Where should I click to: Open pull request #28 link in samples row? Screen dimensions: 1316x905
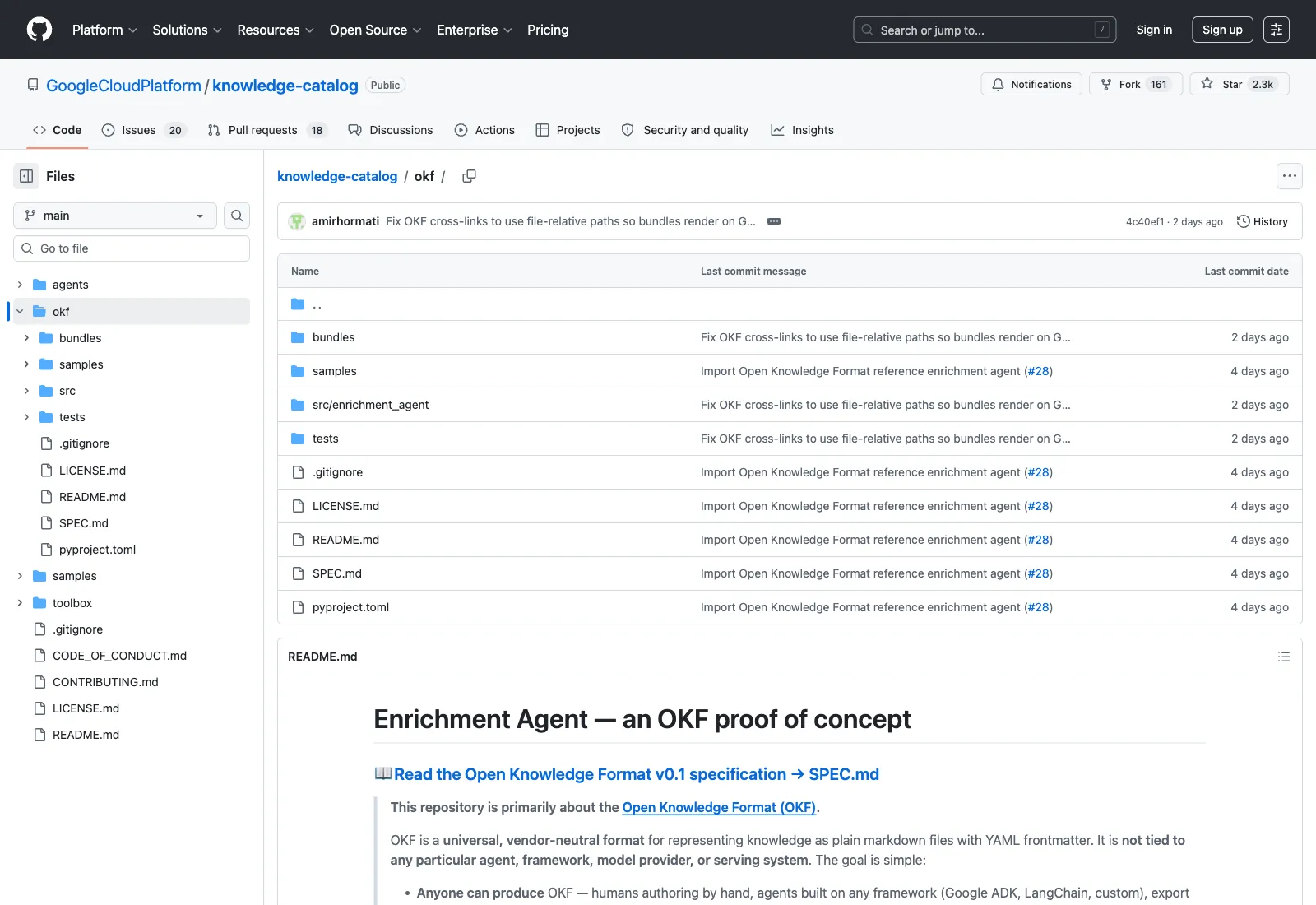pos(1038,371)
